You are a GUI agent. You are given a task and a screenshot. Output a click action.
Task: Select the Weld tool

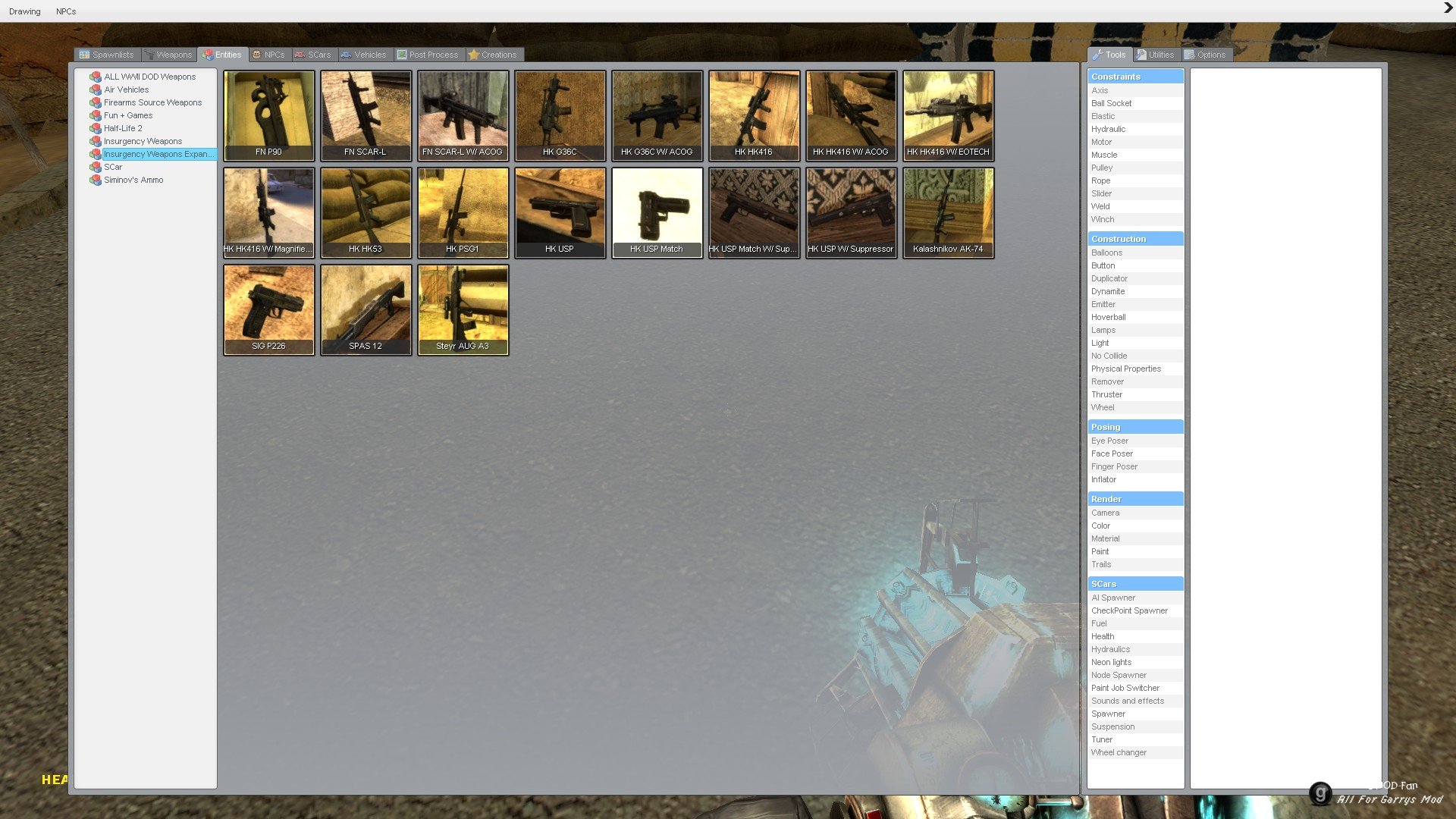pos(1135,206)
